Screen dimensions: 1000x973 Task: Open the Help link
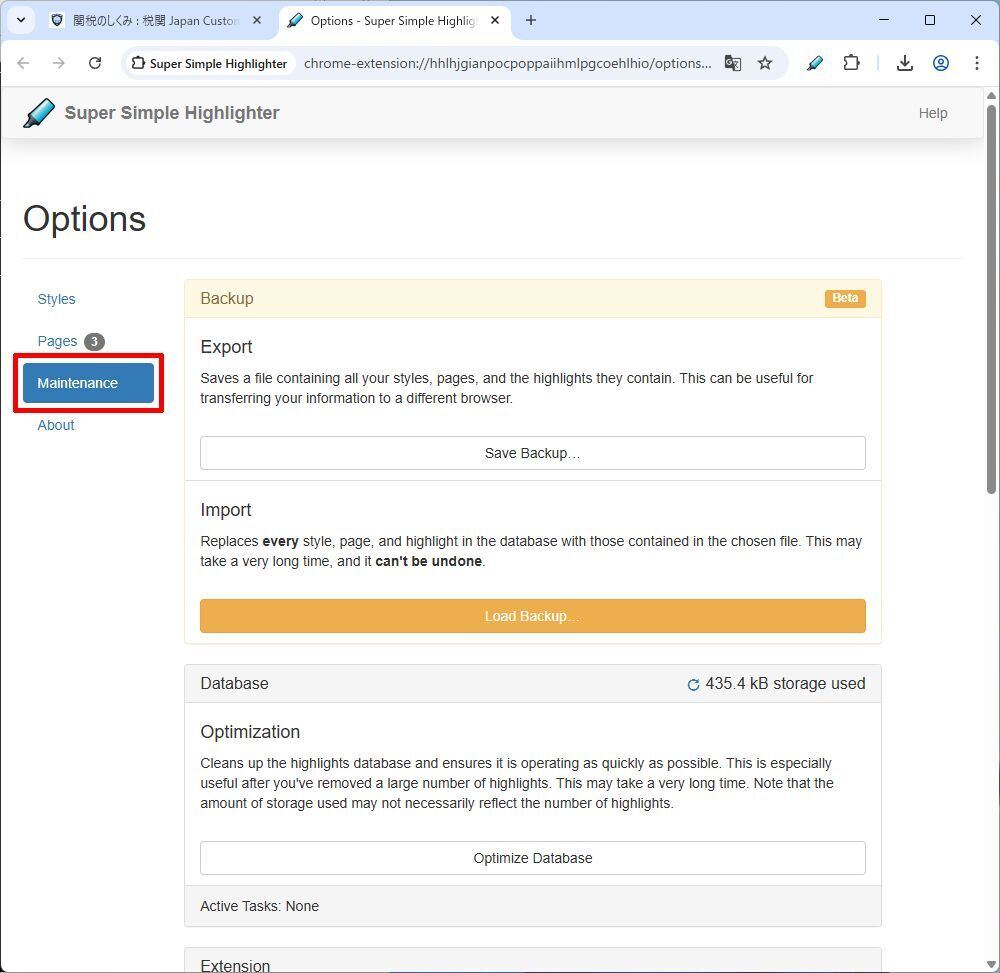[x=932, y=113]
